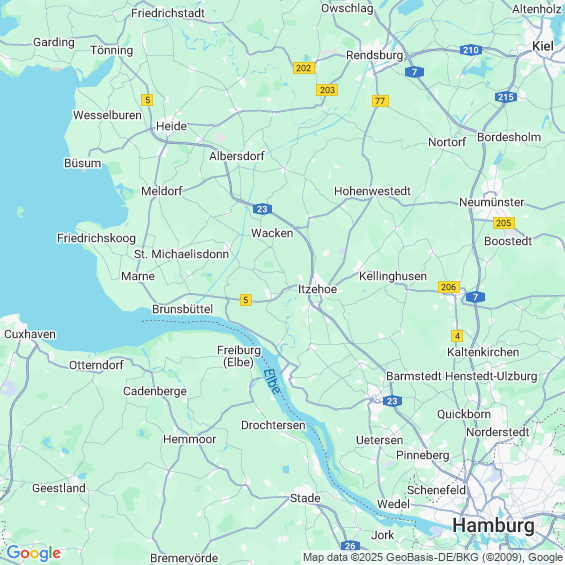Click the yellow 205 road shield near Neumünster
Viewport: 565px width, 565px height.
tap(504, 223)
